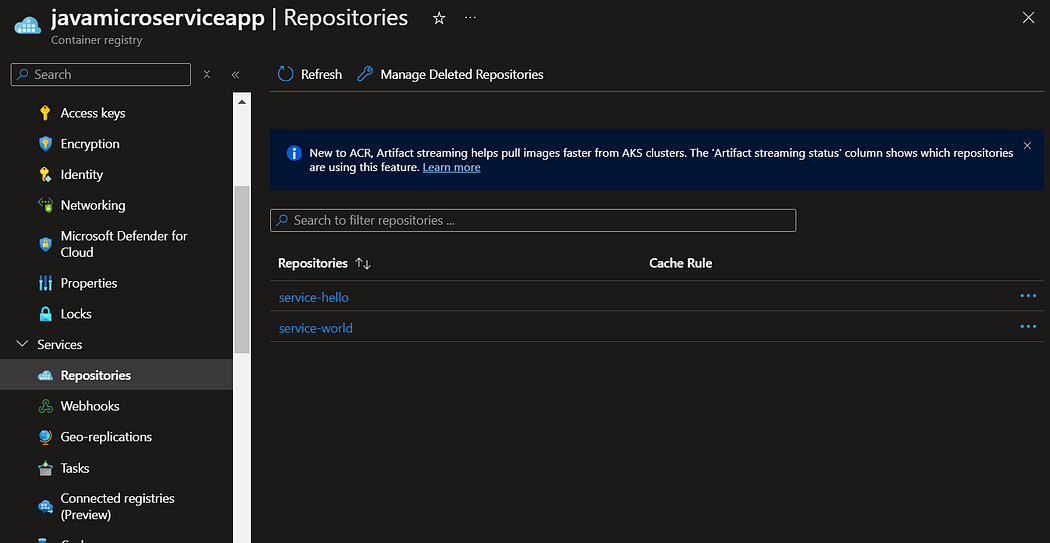Open the service-hello repository
Image resolution: width=1050 pixels, height=543 pixels.
coord(313,297)
